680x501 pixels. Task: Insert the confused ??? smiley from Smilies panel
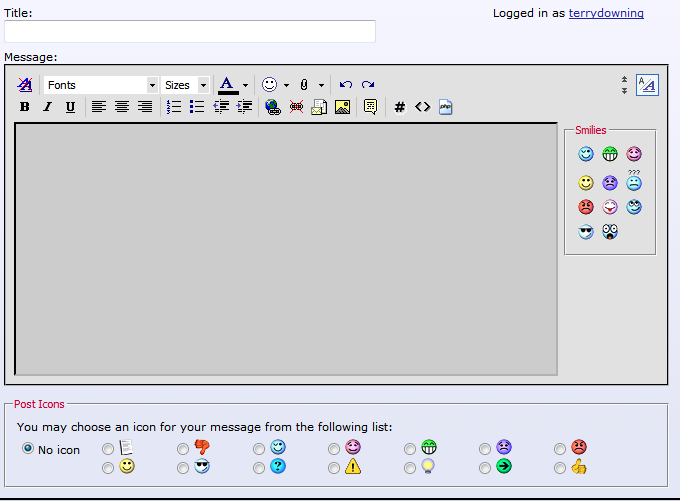(x=634, y=181)
